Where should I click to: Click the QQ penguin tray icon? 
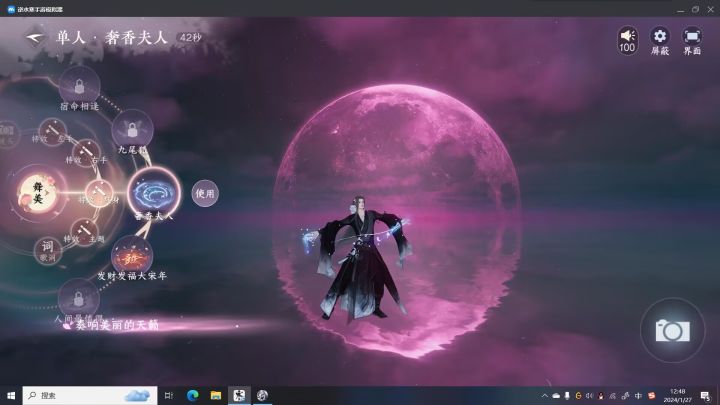click(601, 395)
